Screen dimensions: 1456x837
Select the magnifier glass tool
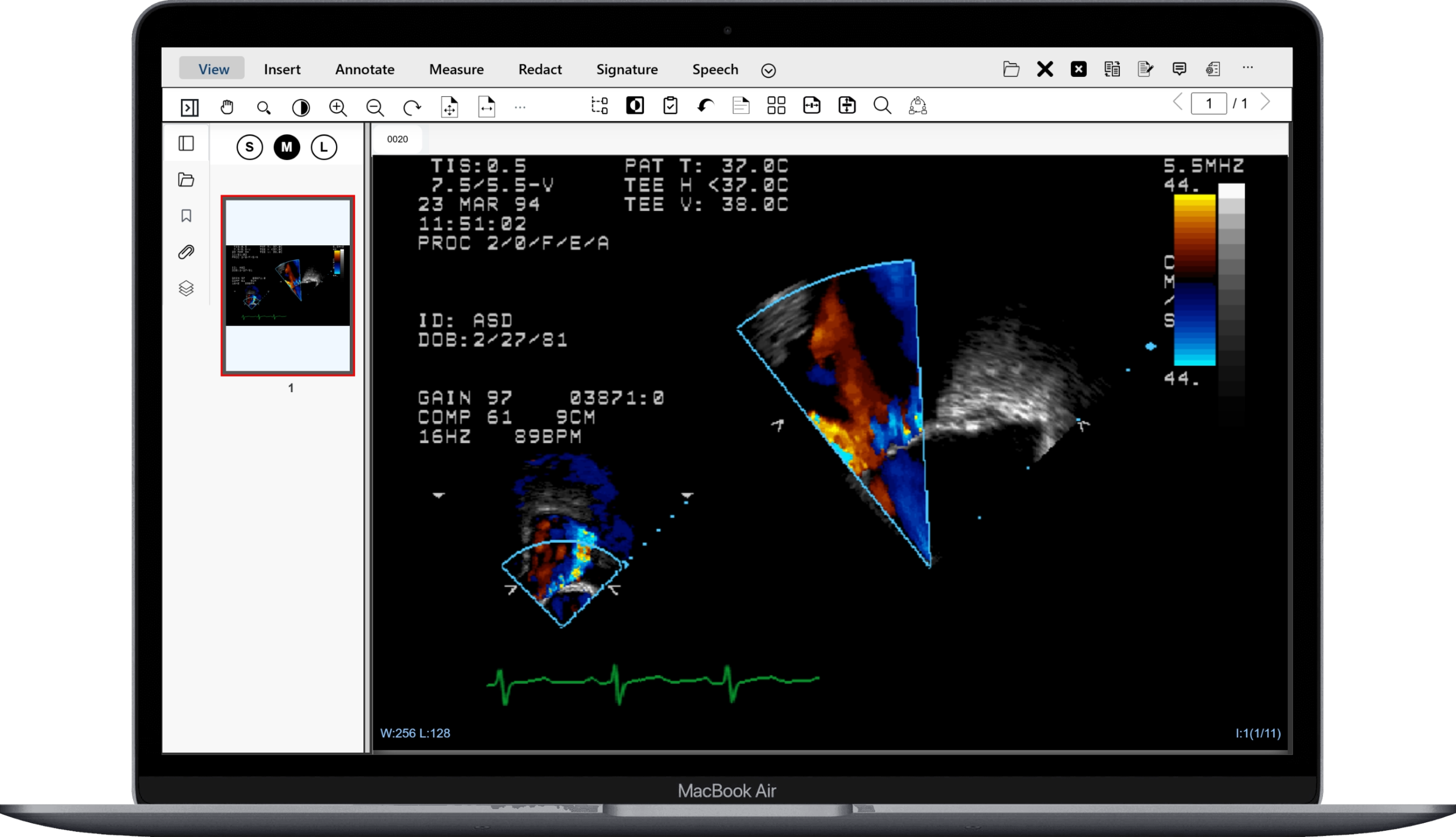click(264, 108)
